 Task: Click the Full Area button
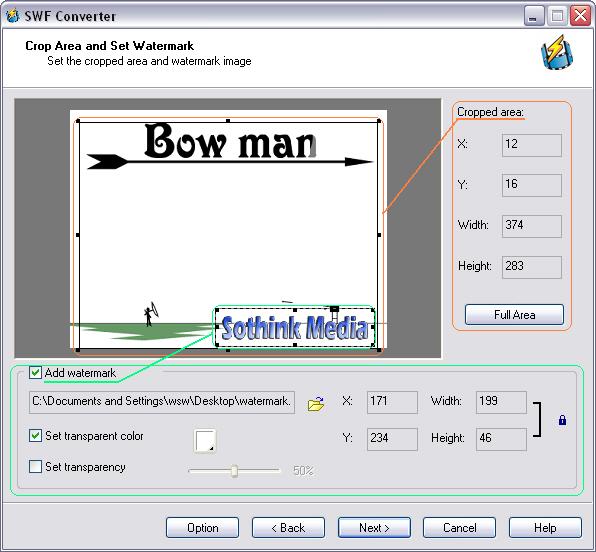click(514, 314)
